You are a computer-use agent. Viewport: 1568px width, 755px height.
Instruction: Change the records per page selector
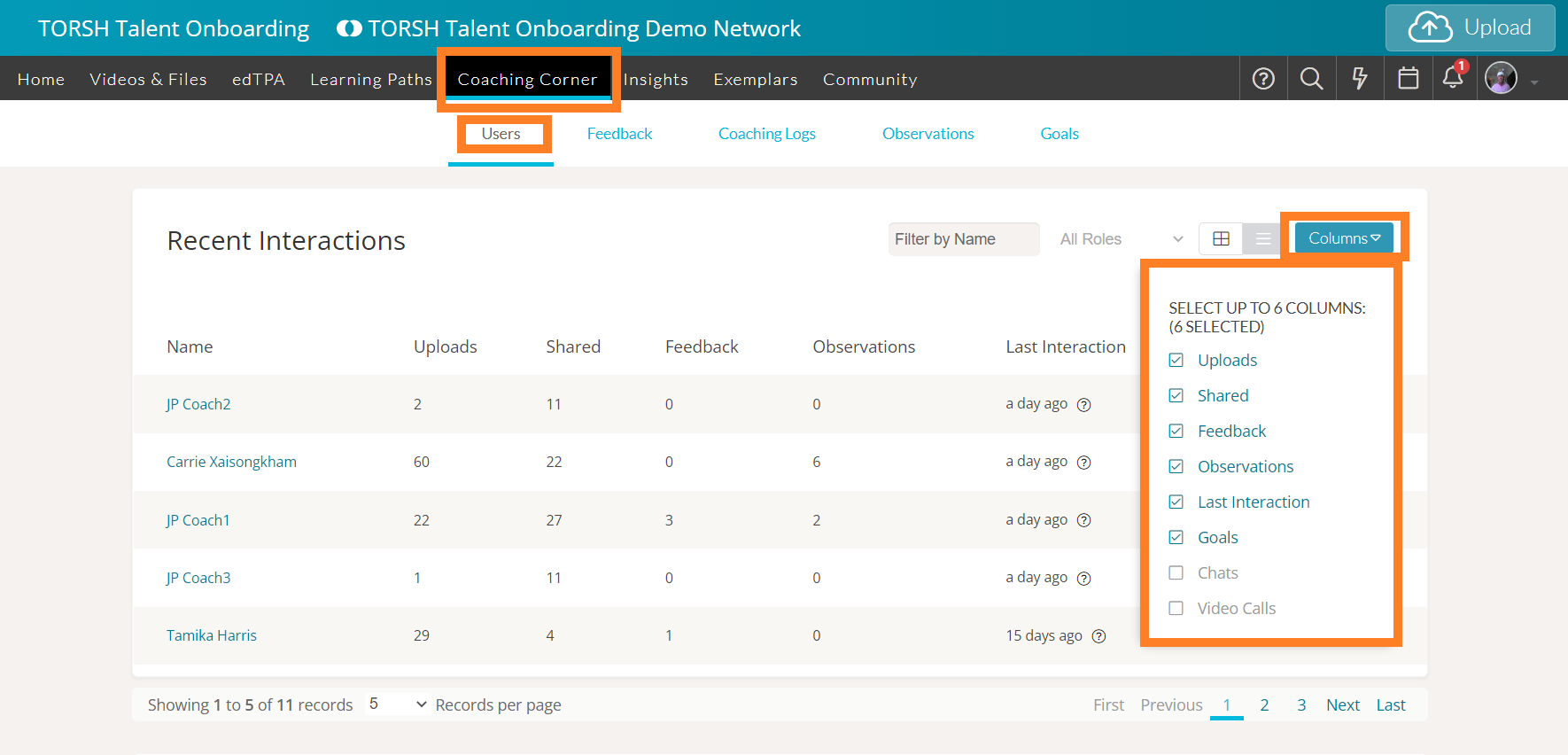398,704
